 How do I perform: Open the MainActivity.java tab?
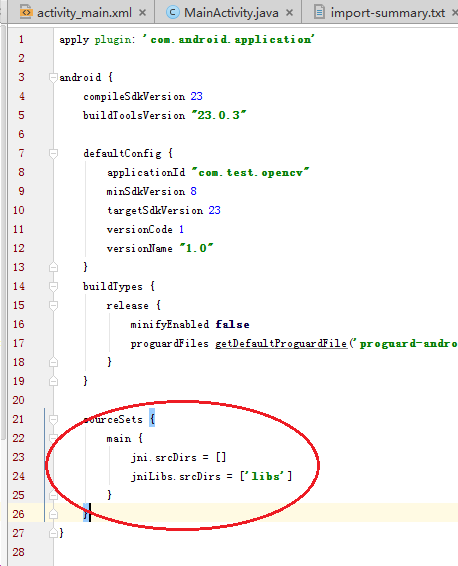pos(231,13)
